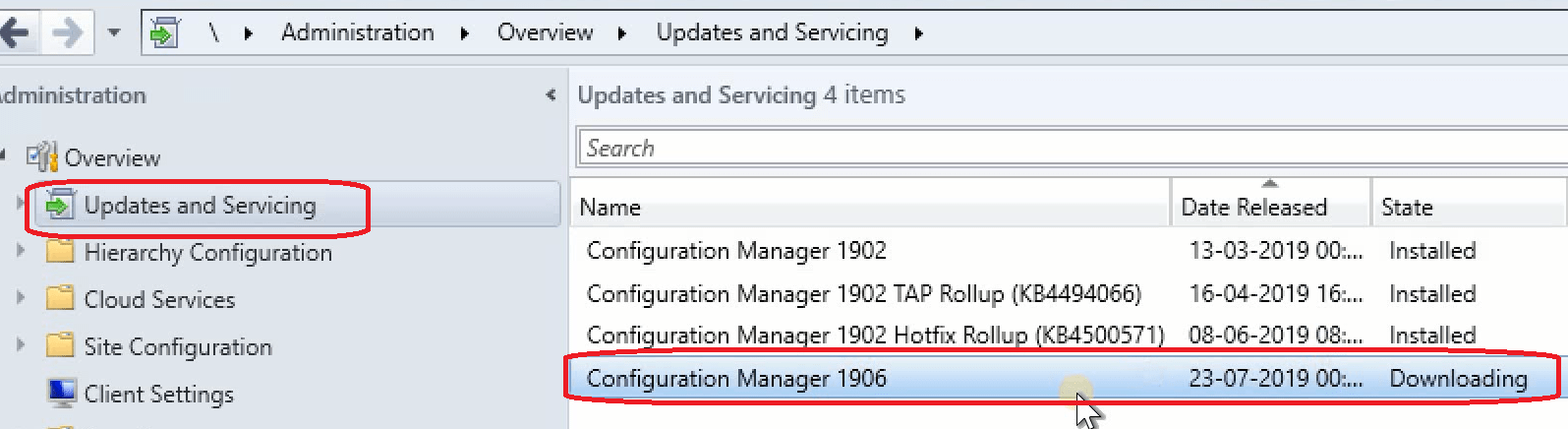
Task: Click Installed state for the Hotfix Rollup
Action: coord(1432,336)
